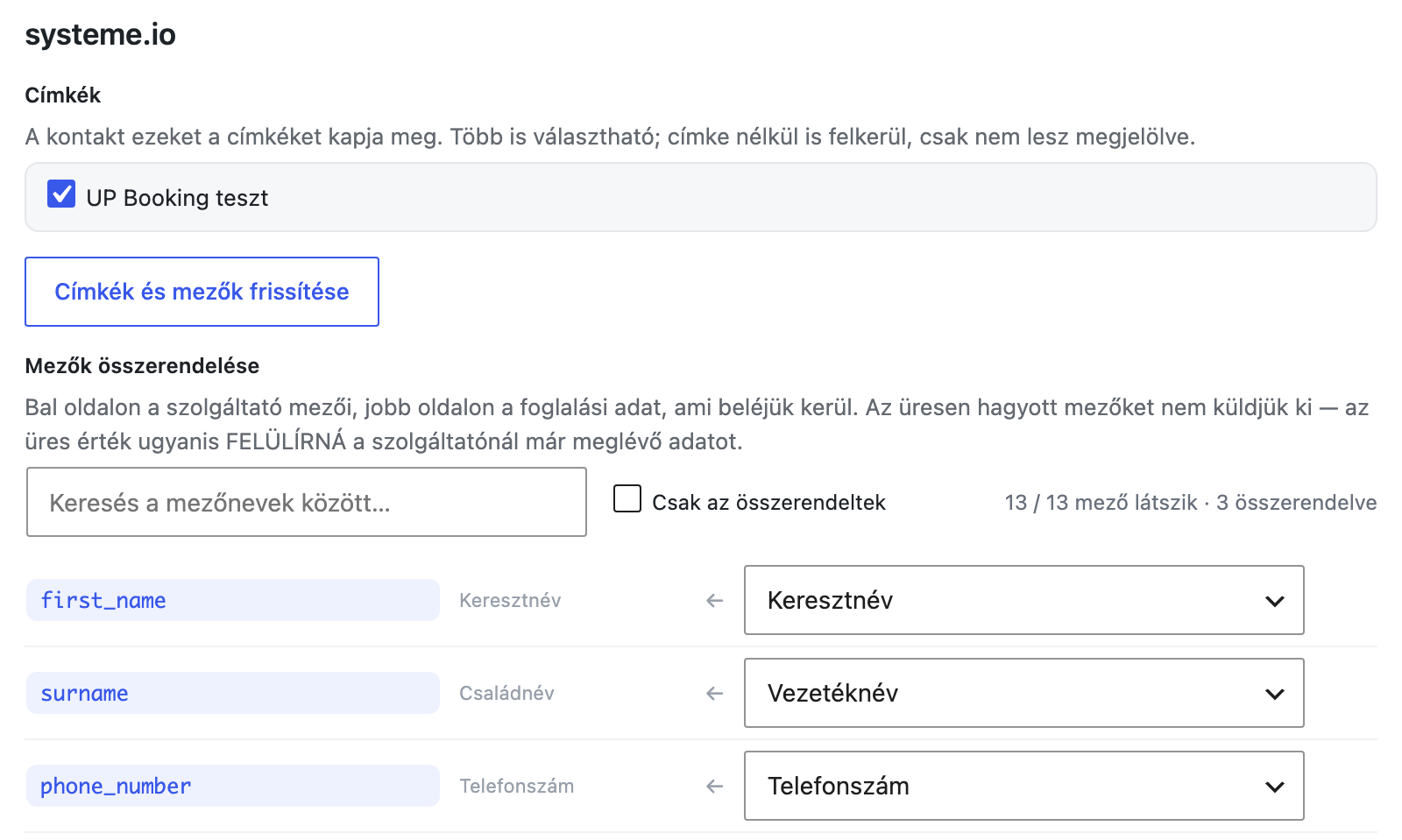Click the left arrow icon in first_name row
Screen dimensions: 1402x840
(x=715, y=600)
